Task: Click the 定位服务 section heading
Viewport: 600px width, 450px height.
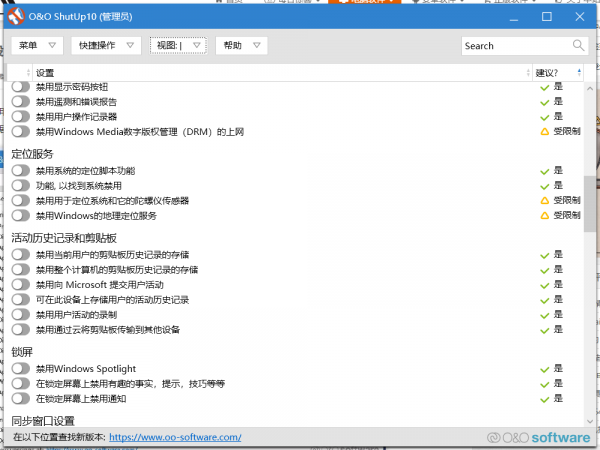Action: (x=32, y=154)
